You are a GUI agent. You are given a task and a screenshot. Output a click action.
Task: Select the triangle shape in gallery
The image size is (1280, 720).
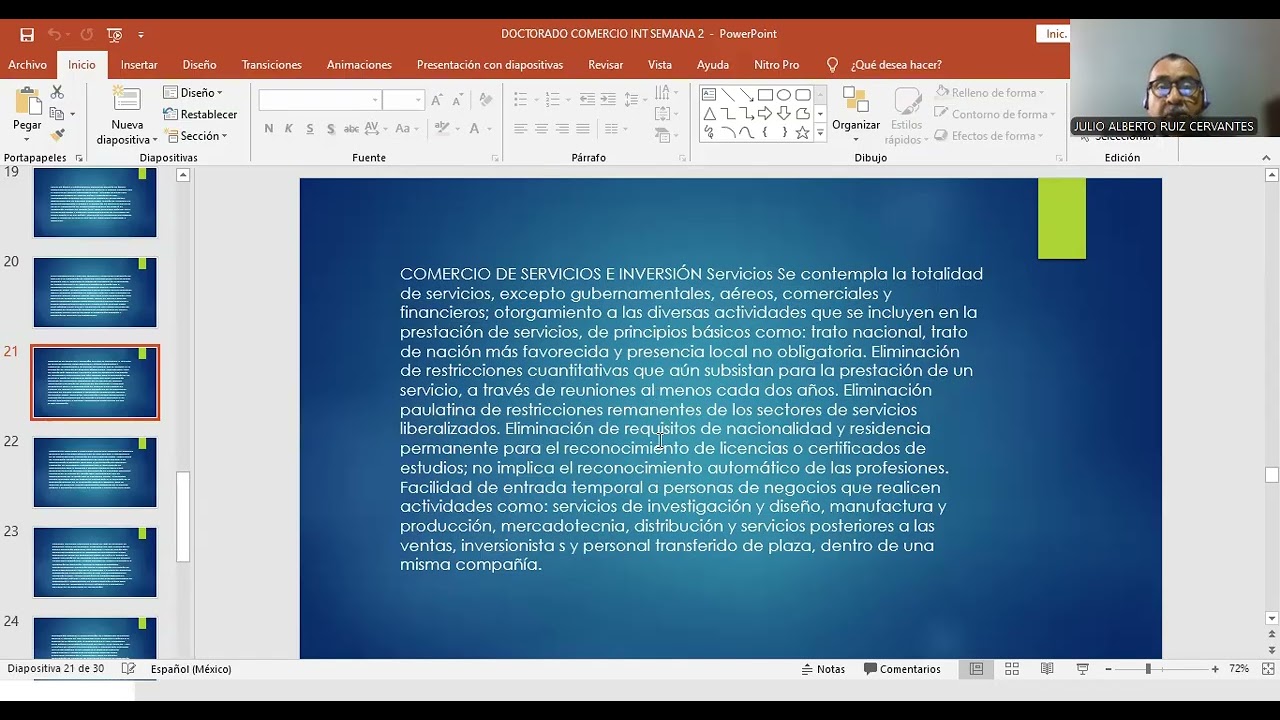tap(709, 114)
